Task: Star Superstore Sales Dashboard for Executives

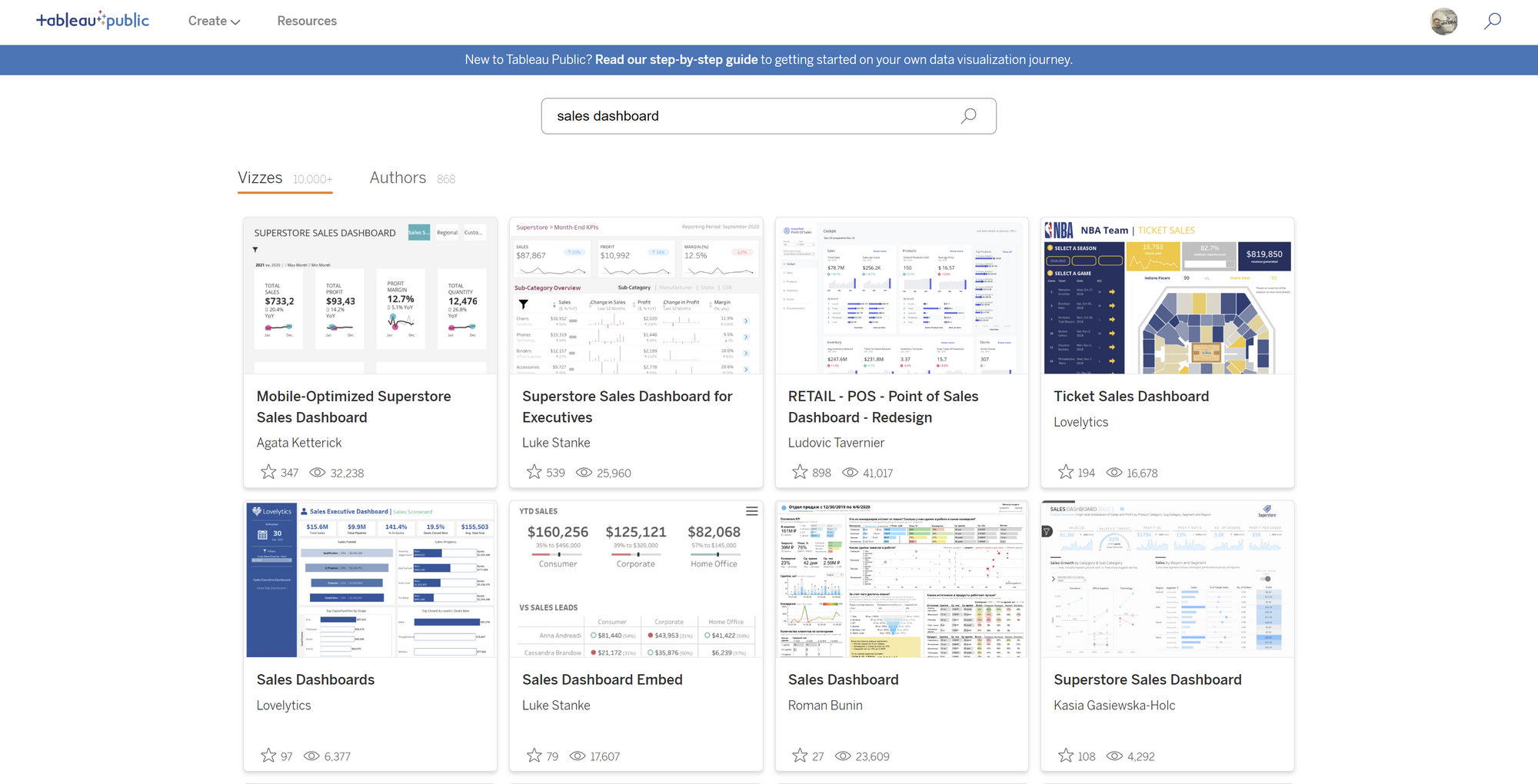Action: (534, 472)
